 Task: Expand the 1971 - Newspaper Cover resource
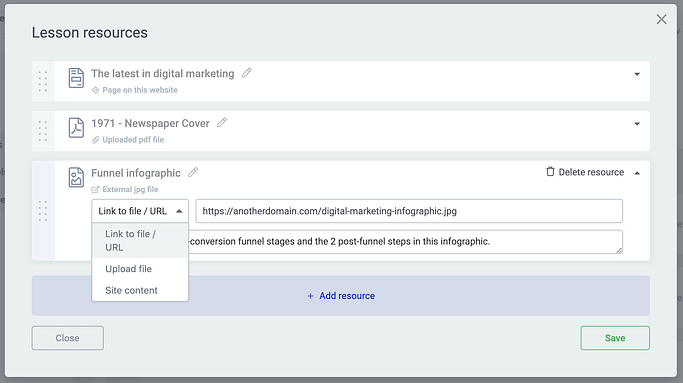tap(637, 124)
